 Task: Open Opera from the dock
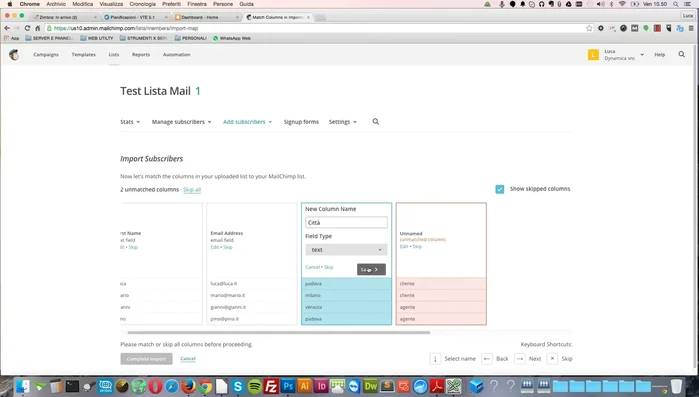coord(155,386)
